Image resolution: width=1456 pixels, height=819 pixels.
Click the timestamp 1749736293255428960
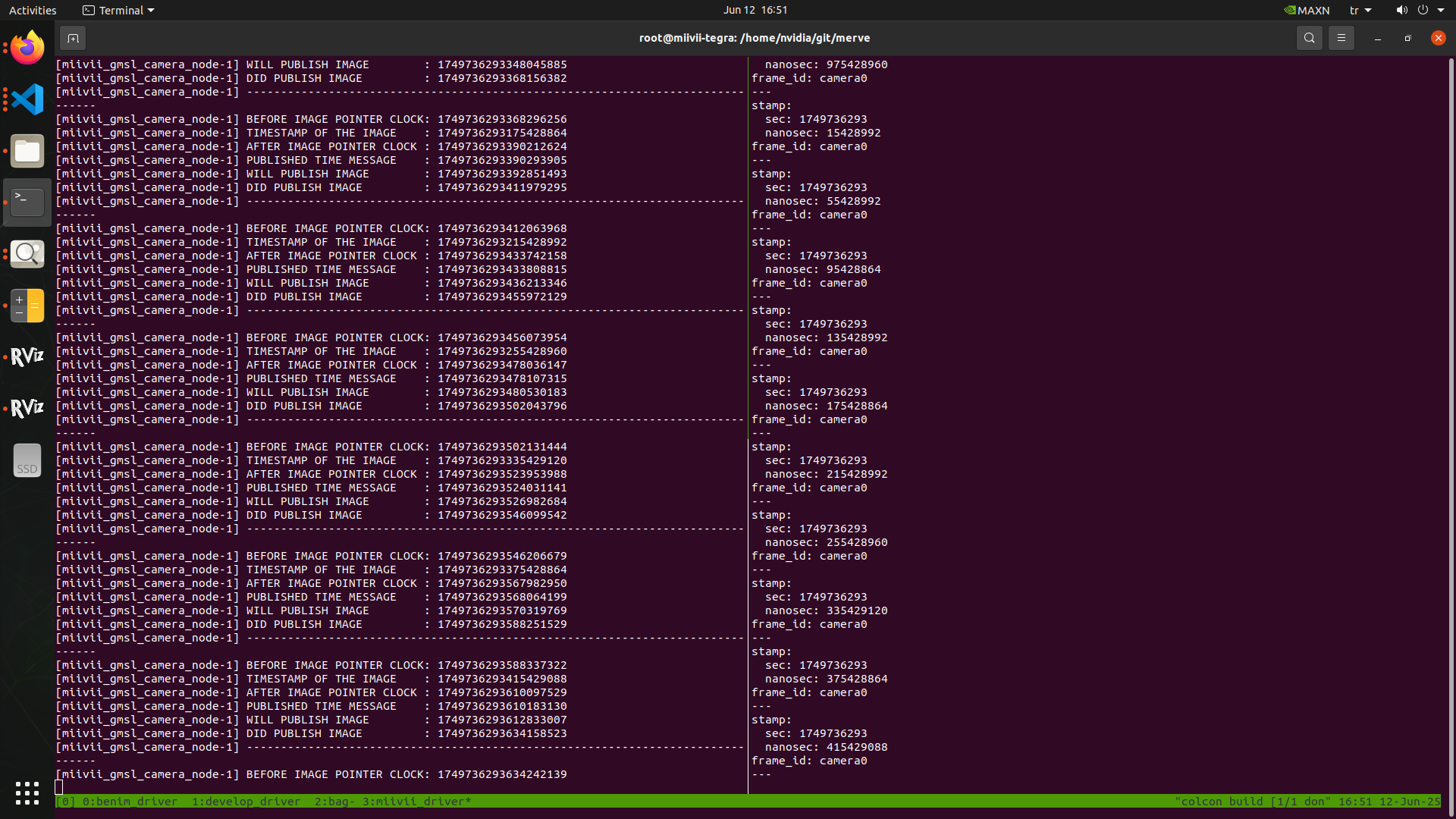502,351
